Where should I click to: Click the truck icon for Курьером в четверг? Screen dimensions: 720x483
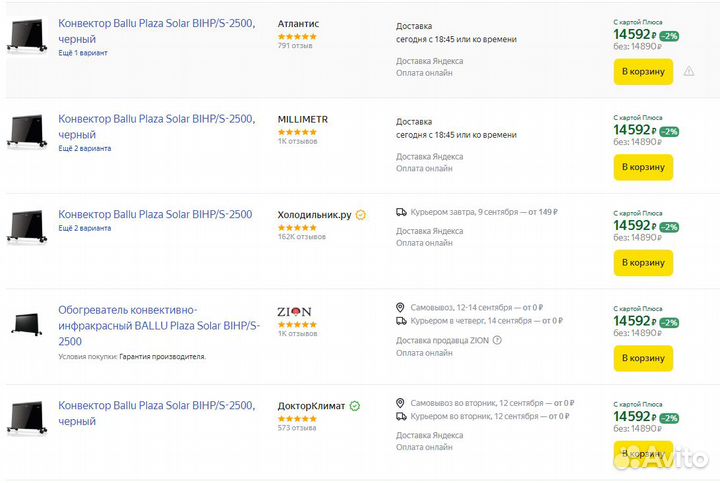[x=401, y=321]
